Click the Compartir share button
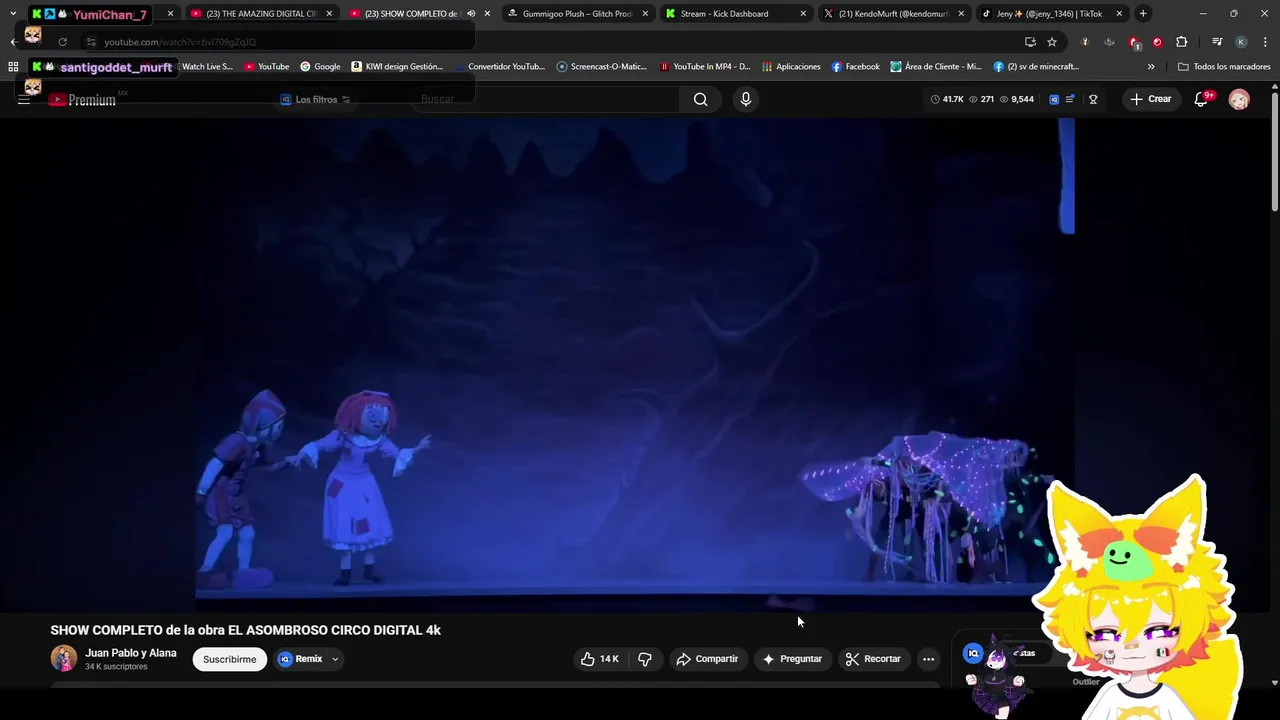 [x=707, y=659]
